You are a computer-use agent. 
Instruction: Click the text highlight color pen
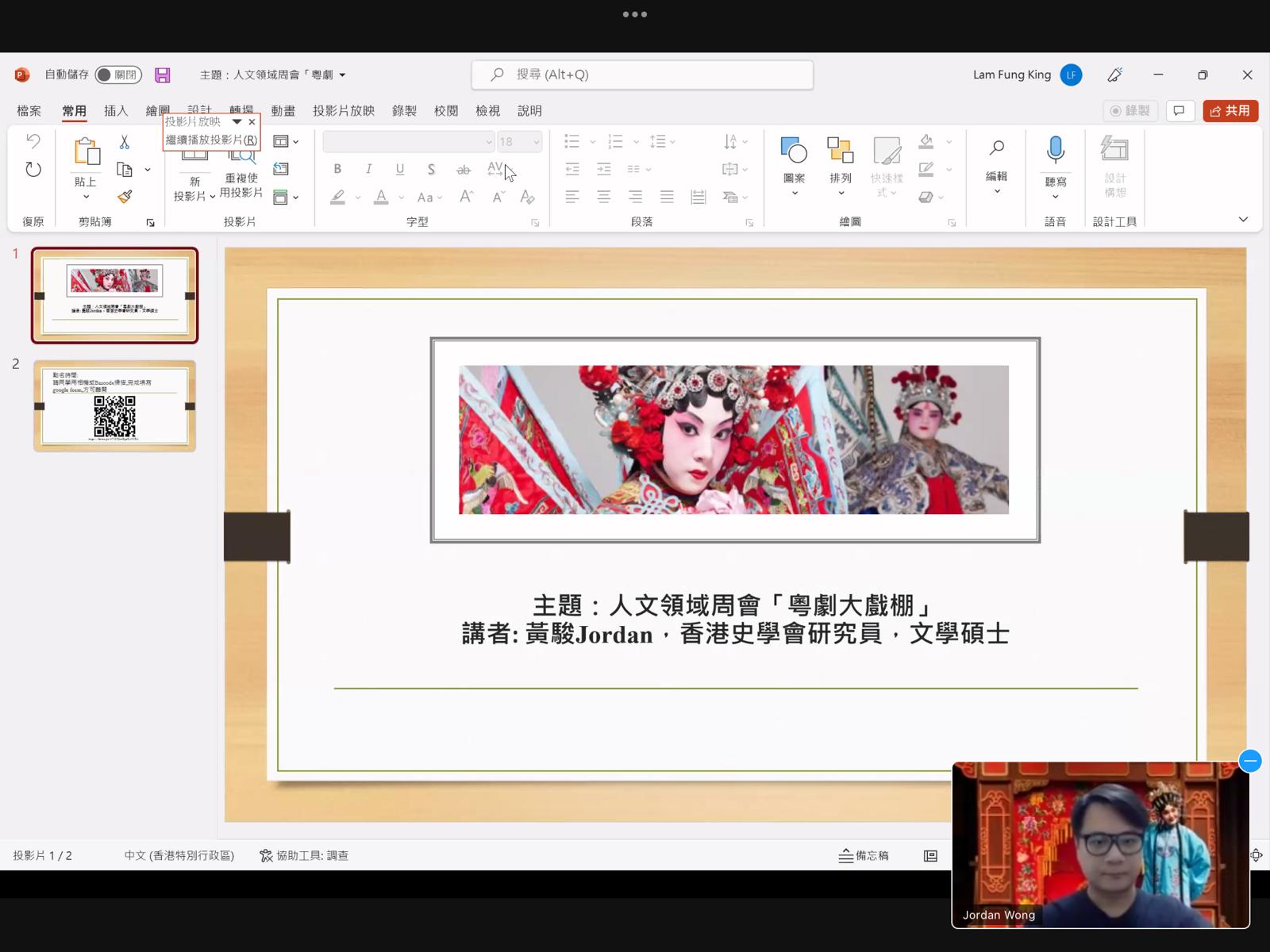(x=337, y=197)
